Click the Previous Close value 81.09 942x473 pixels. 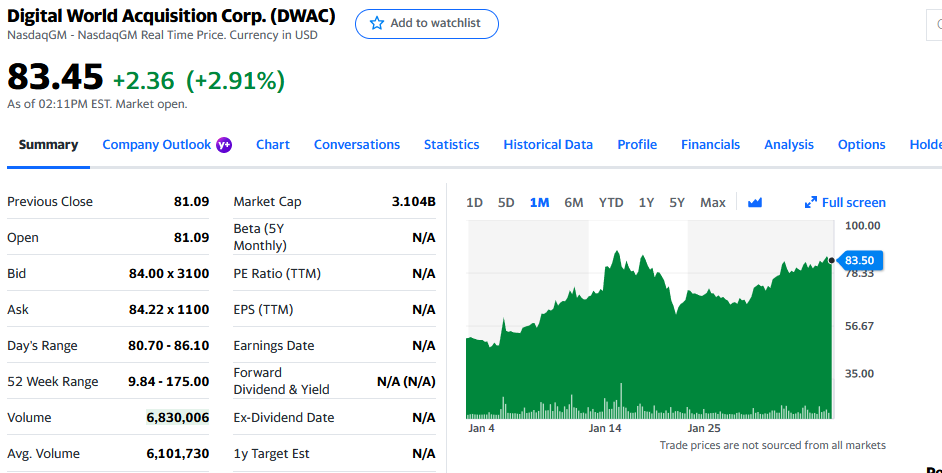(x=192, y=201)
